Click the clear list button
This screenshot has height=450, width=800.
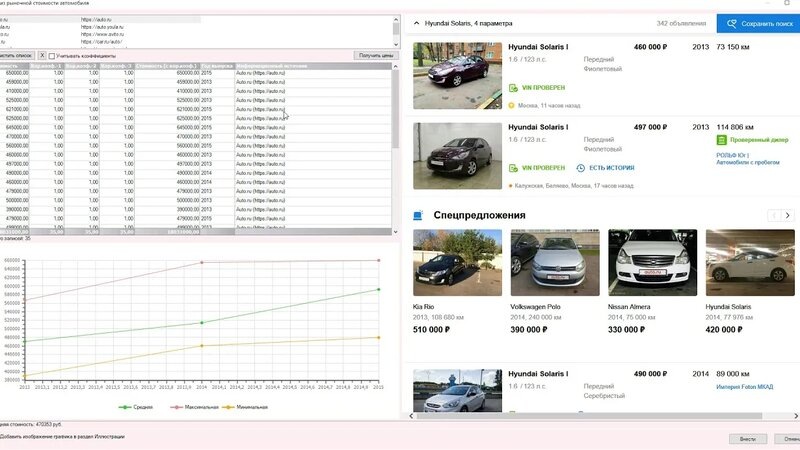pos(16,55)
